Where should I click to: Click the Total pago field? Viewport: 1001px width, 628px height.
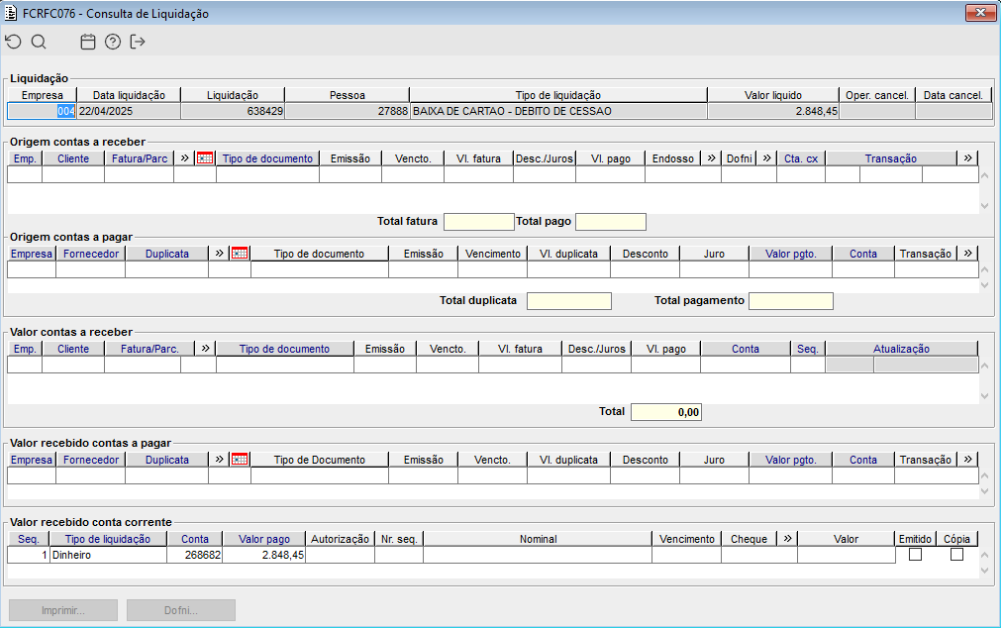pyautogui.click(x=611, y=221)
